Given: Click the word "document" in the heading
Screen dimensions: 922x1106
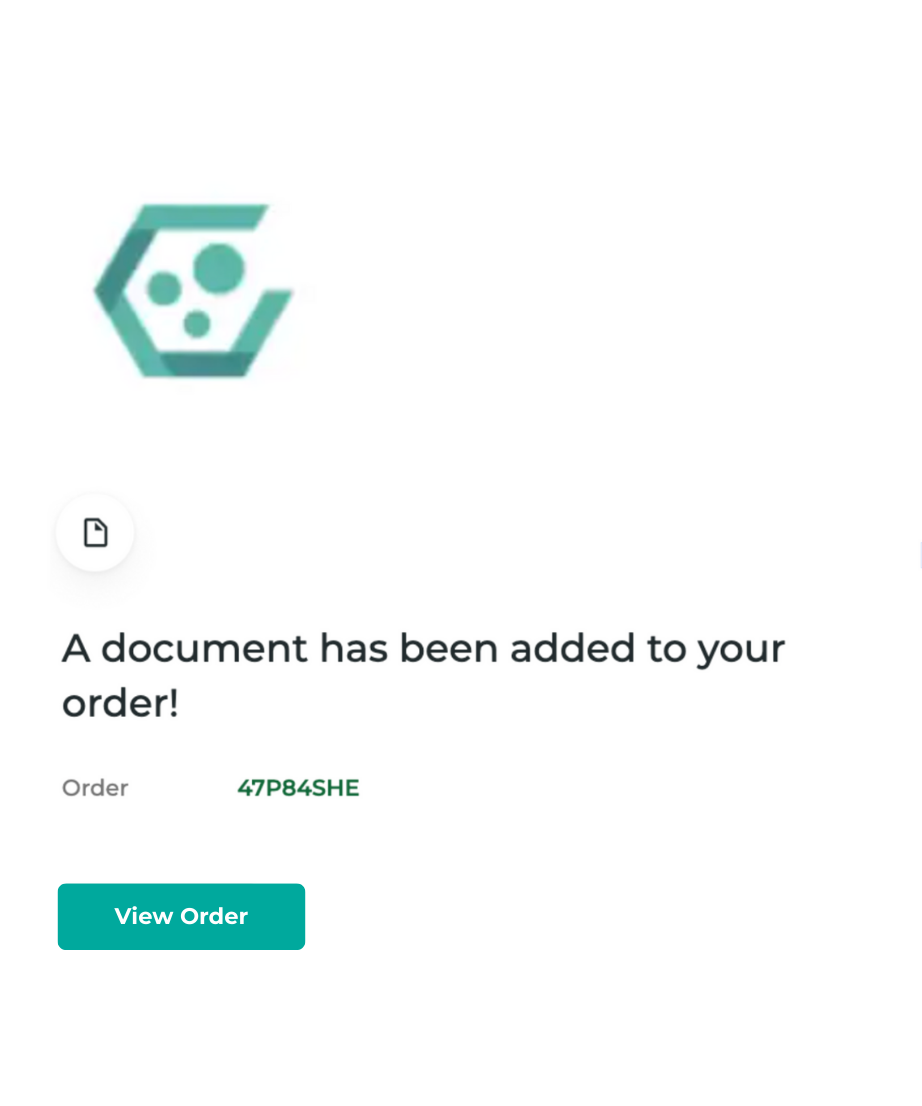Looking at the screenshot, I should [x=205, y=648].
